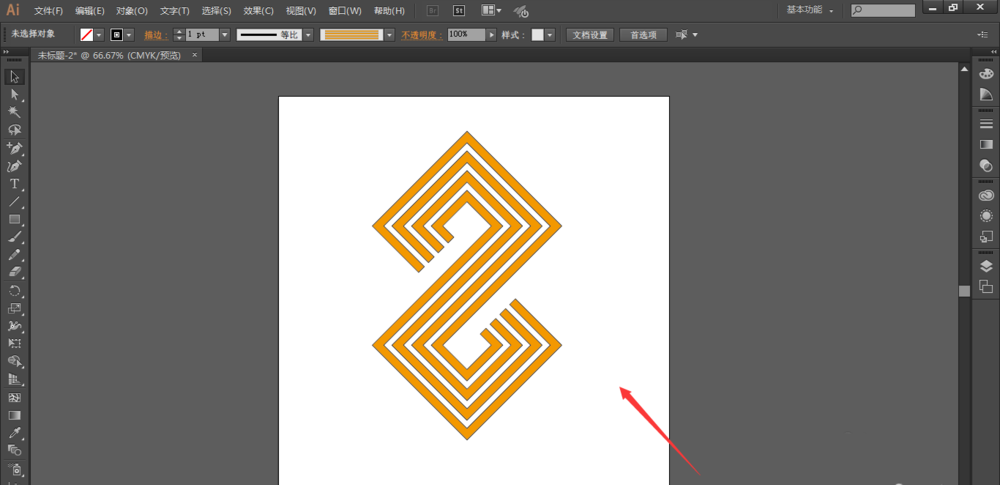
Task: Activate the Eyedropper tool
Action: [x=15, y=433]
